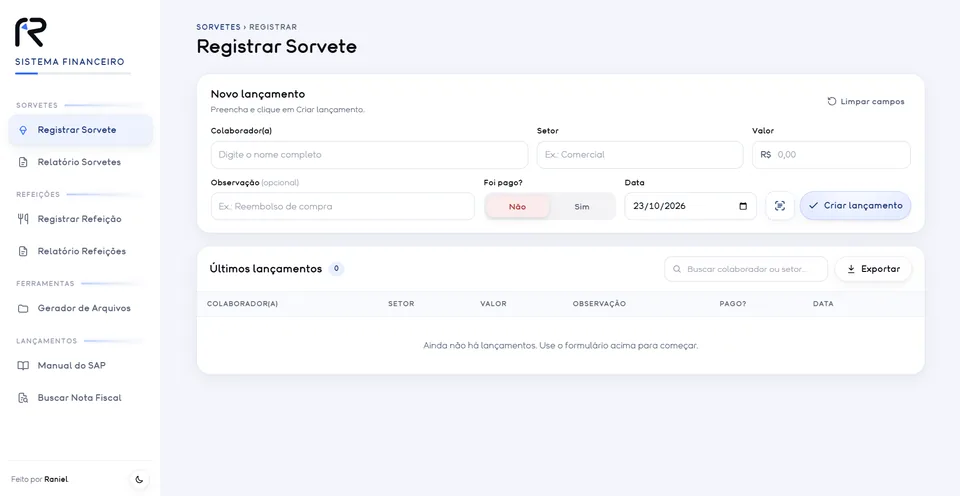Click the date value 23/10/2026
This screenshot has height=496, width=960.
coord(659,206)
